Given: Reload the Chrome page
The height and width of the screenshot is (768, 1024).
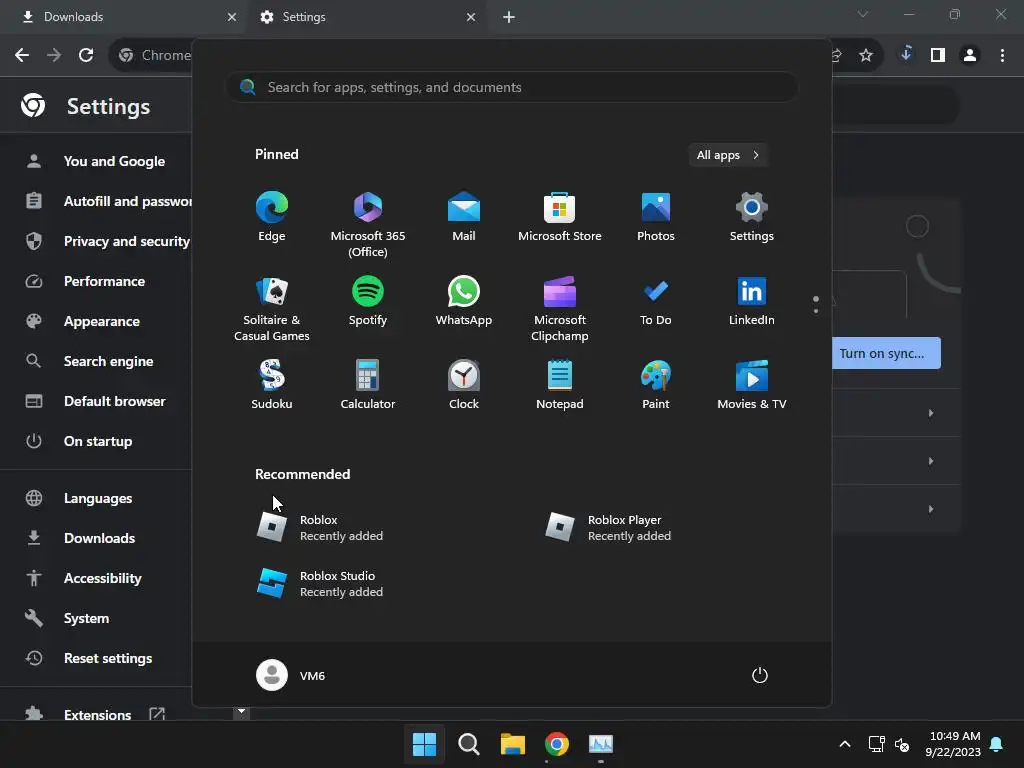Looking at the screenshot, I should click(86, 55).
